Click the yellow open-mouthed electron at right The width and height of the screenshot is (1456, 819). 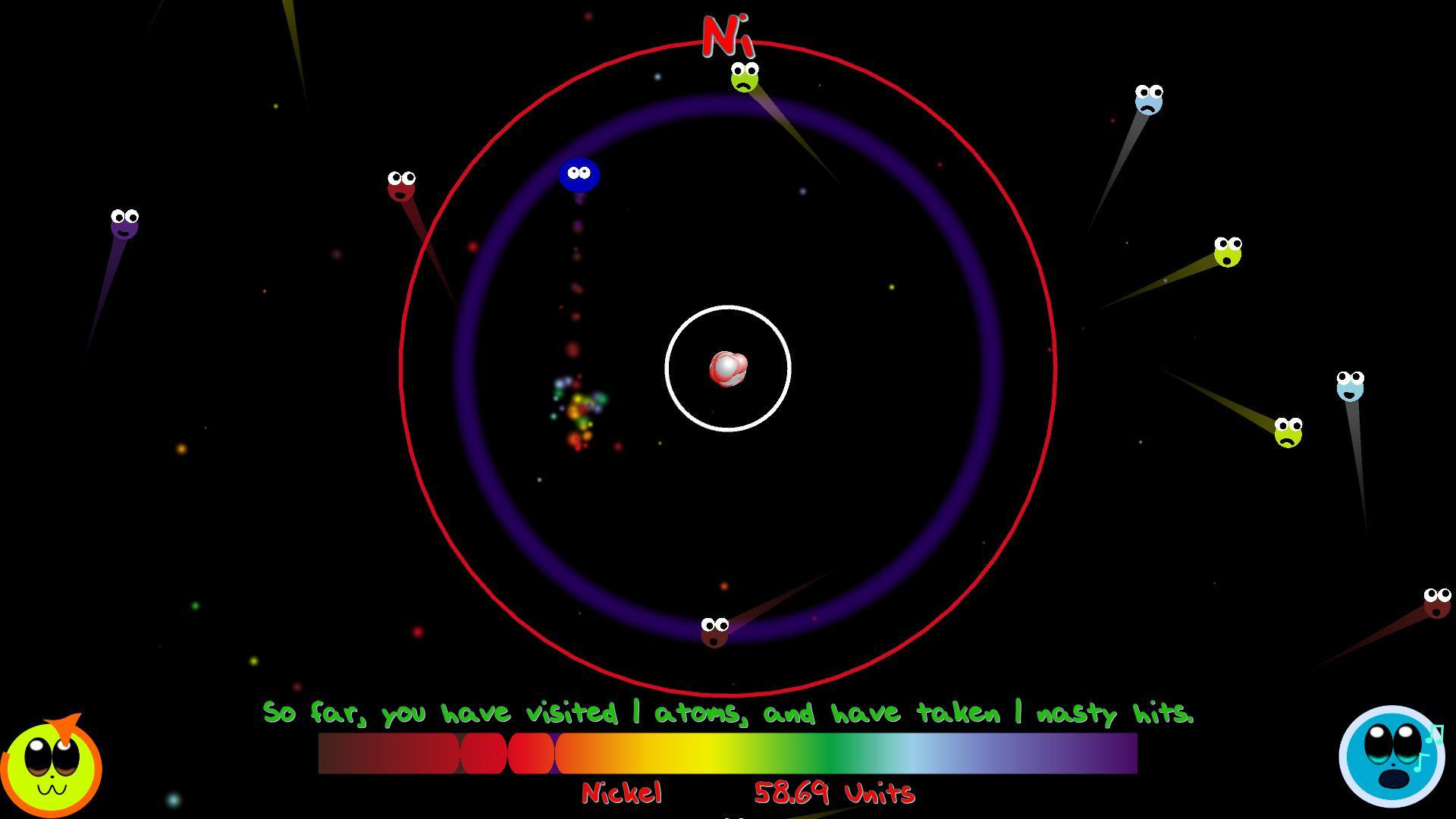[x=1228, y=252]
